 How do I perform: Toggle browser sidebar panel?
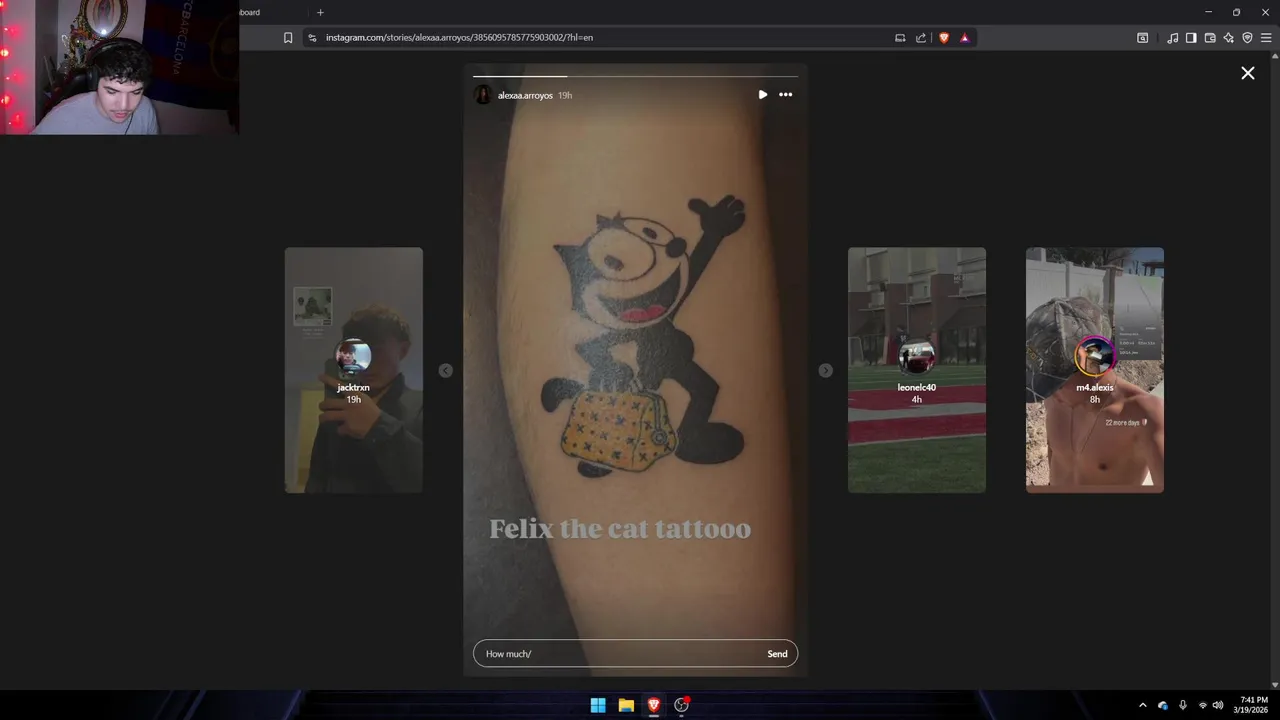1191,38
